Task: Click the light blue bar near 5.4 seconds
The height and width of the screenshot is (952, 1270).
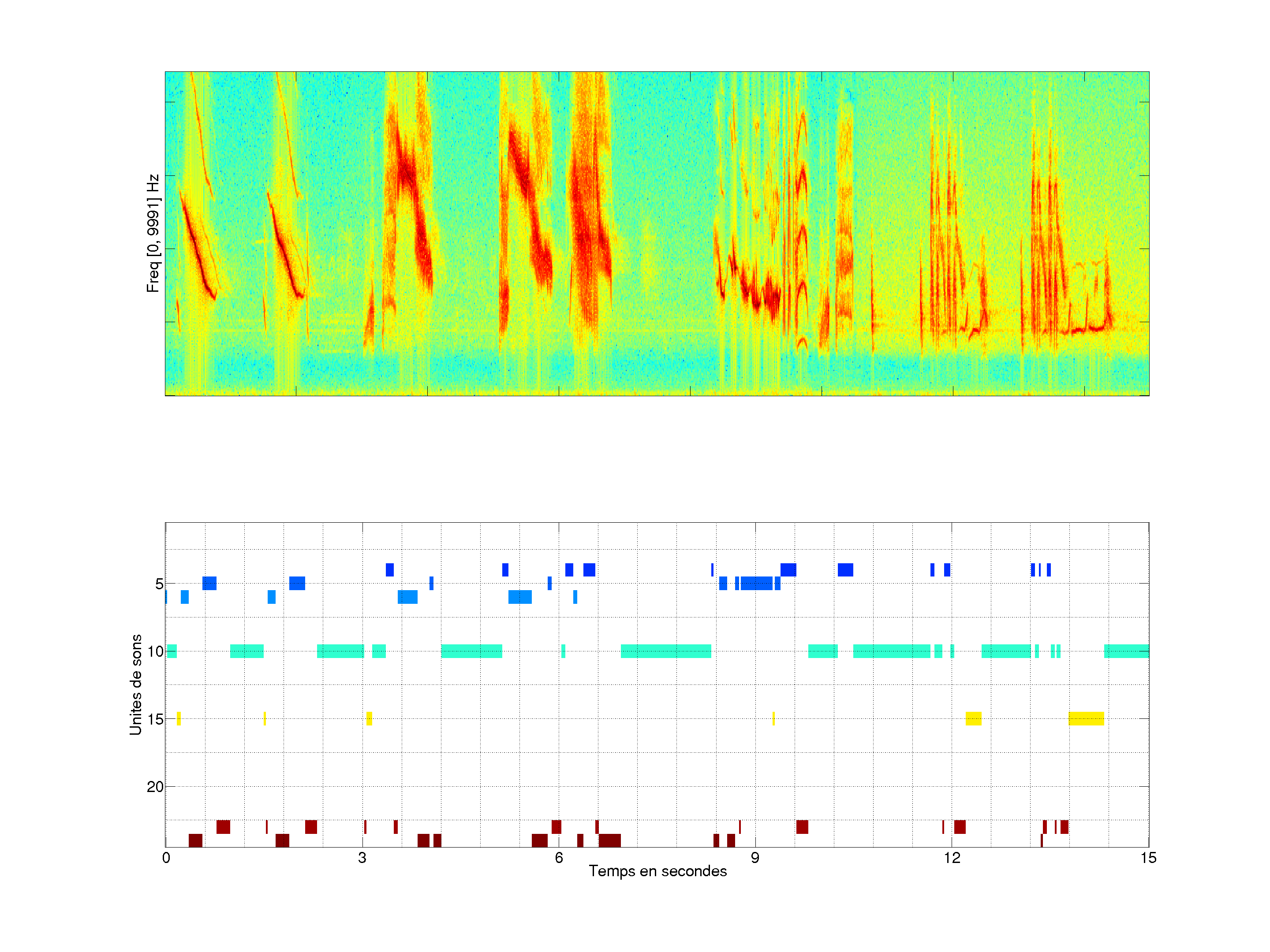Action: (x=519, y=597)
